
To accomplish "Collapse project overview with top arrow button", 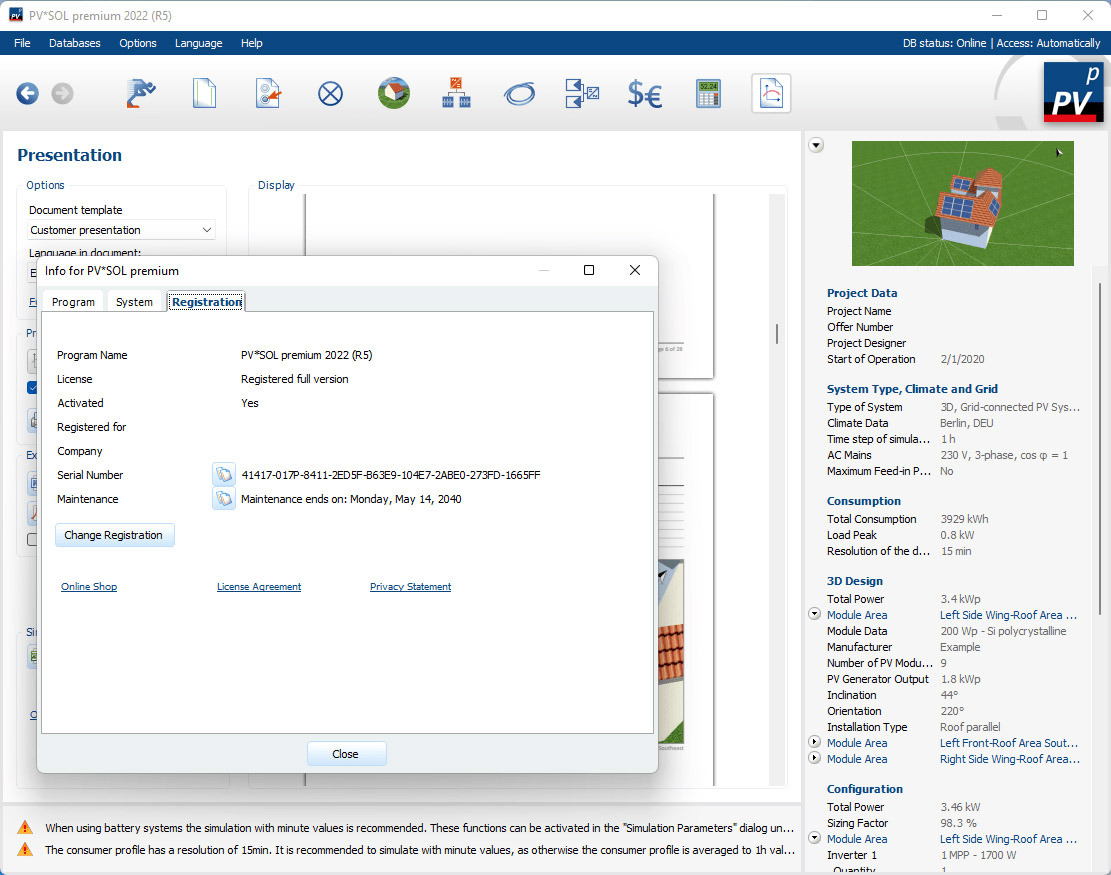I will click(816, 146).
